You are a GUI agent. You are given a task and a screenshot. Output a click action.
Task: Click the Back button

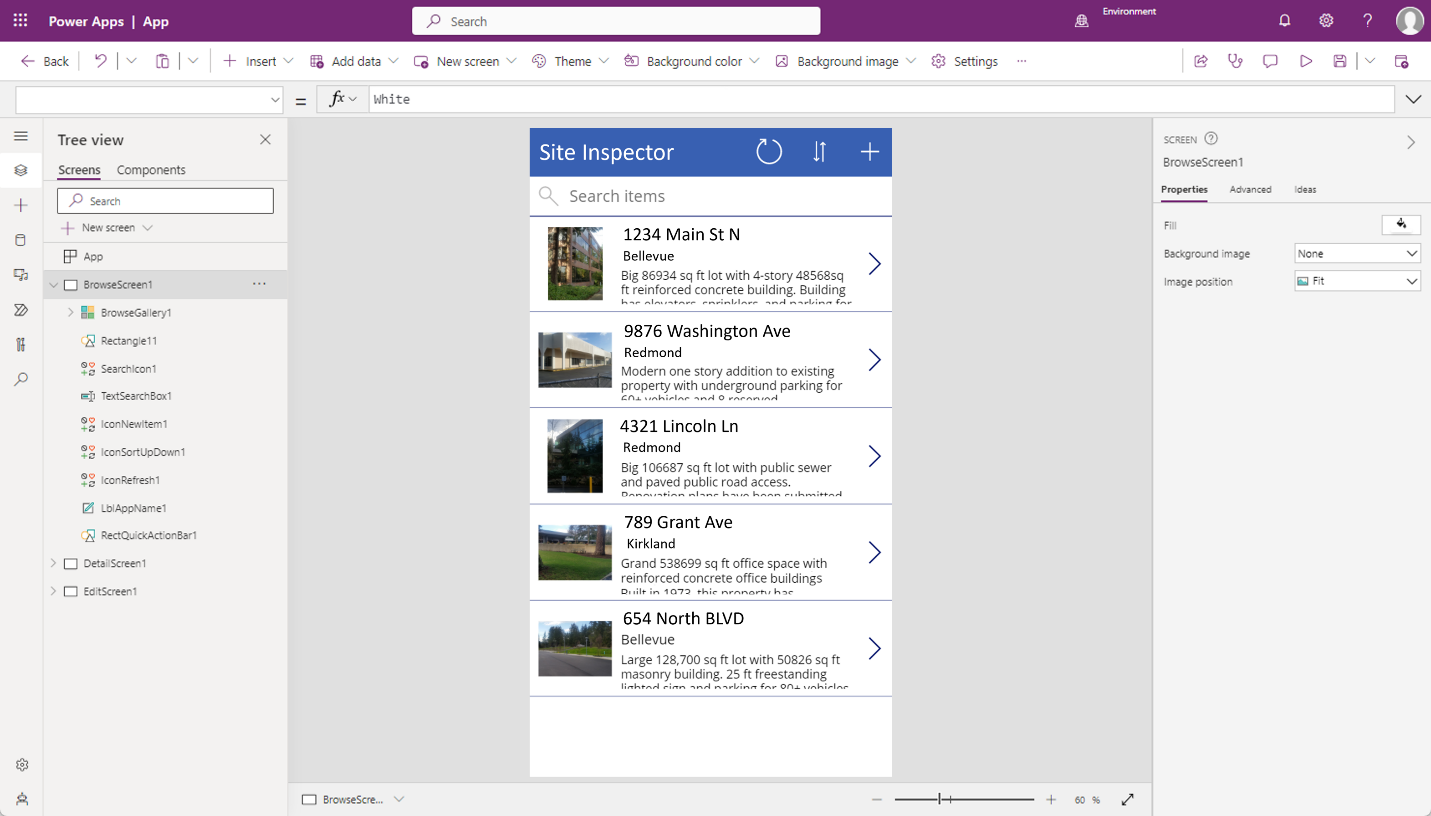coord(45,61)
